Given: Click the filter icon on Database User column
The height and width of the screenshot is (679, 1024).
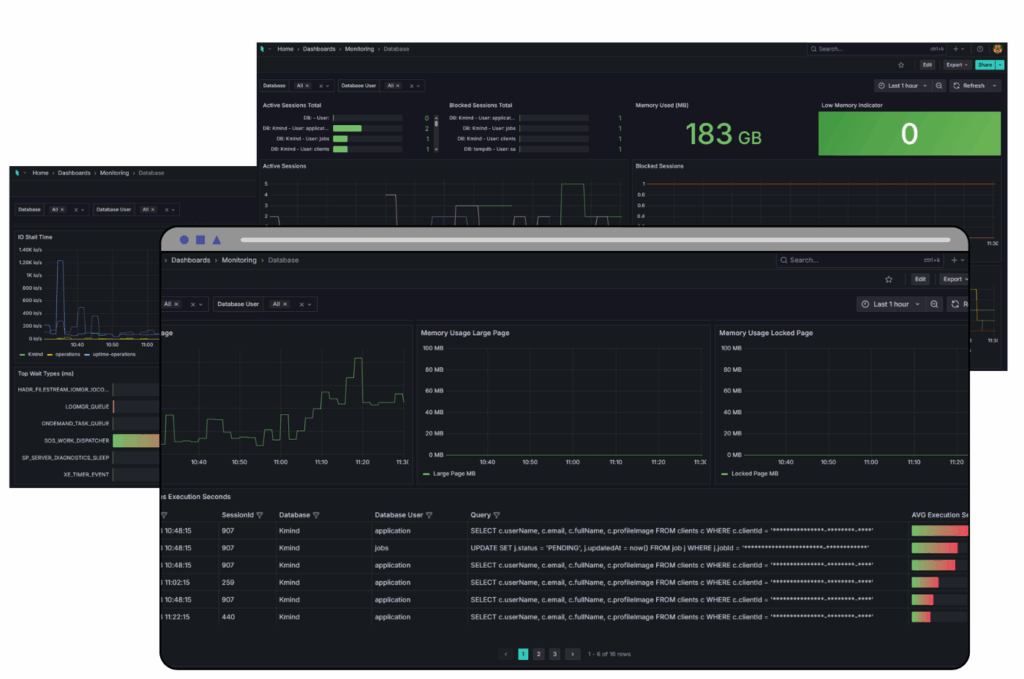Looking at the screenshot, I should click(428, 515).
